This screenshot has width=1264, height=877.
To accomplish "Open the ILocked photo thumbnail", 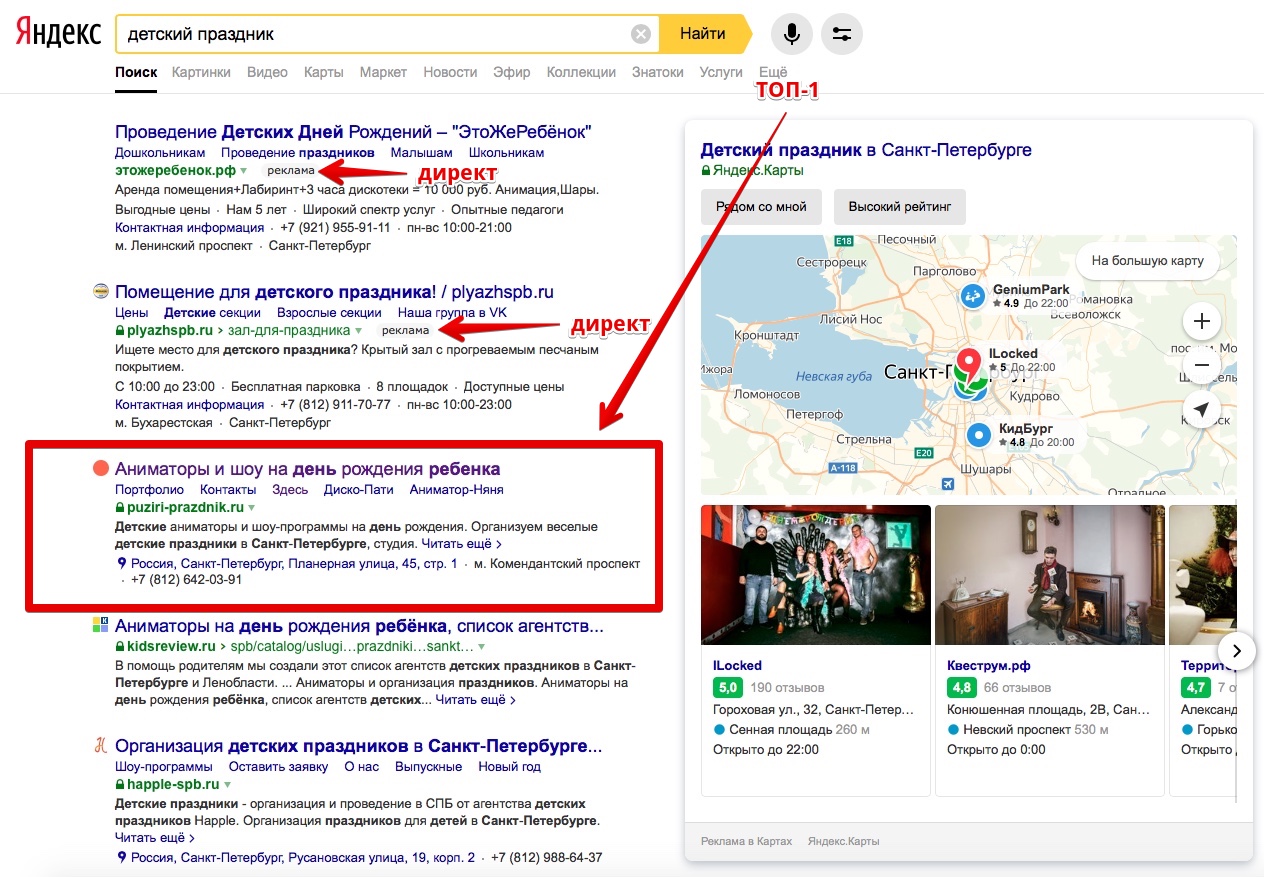I will [816, 575].
